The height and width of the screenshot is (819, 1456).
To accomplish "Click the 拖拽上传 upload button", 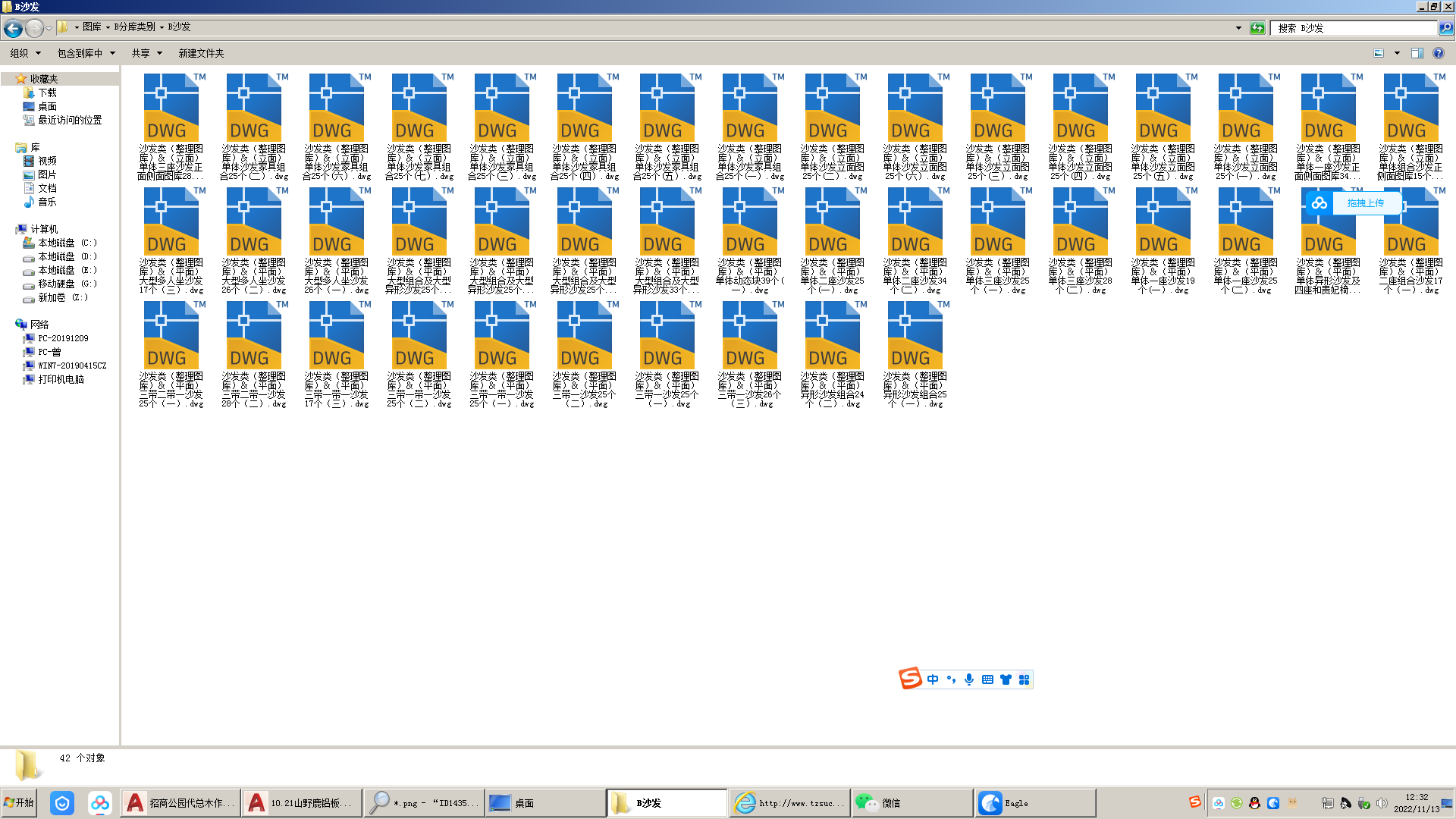I will (x=1365, y=203).
